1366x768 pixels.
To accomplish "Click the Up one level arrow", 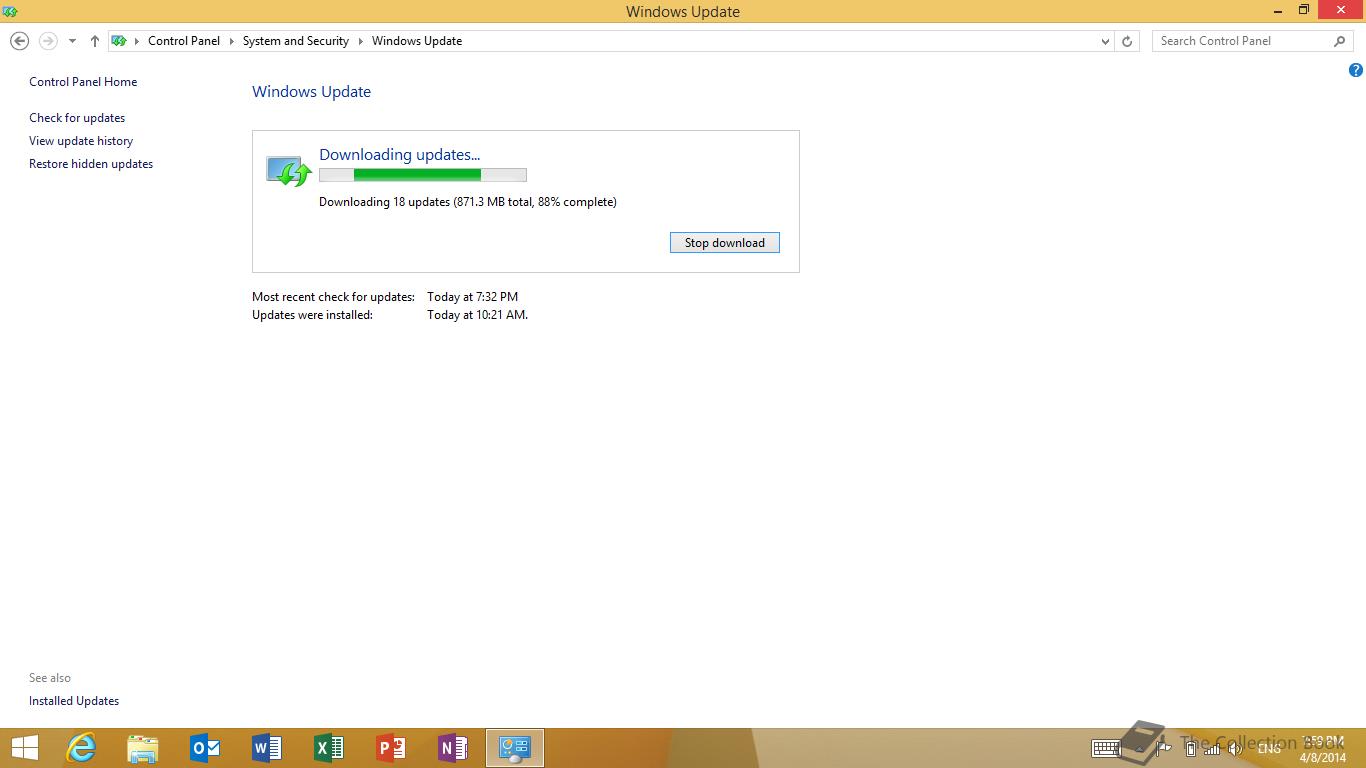I will pos(95,41).
